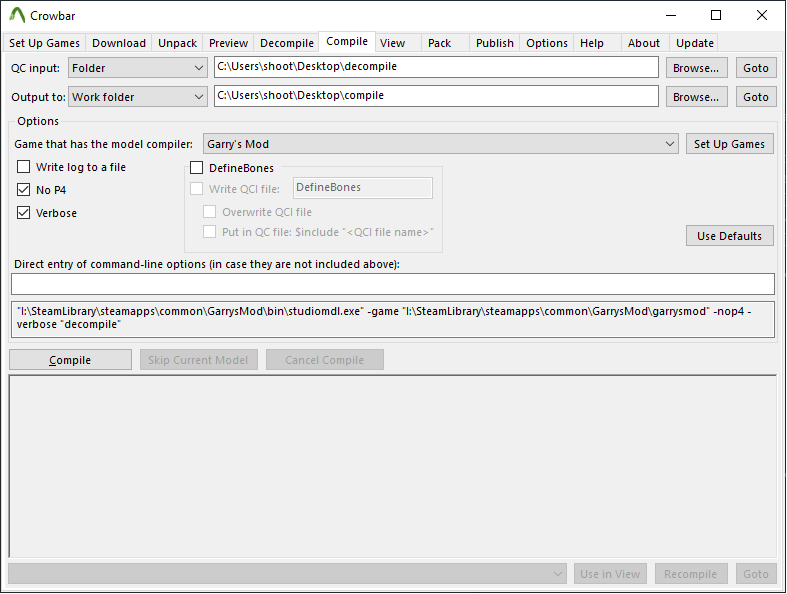
Task: Switch to the Unpack tab
Action: (x=177, y=43)
